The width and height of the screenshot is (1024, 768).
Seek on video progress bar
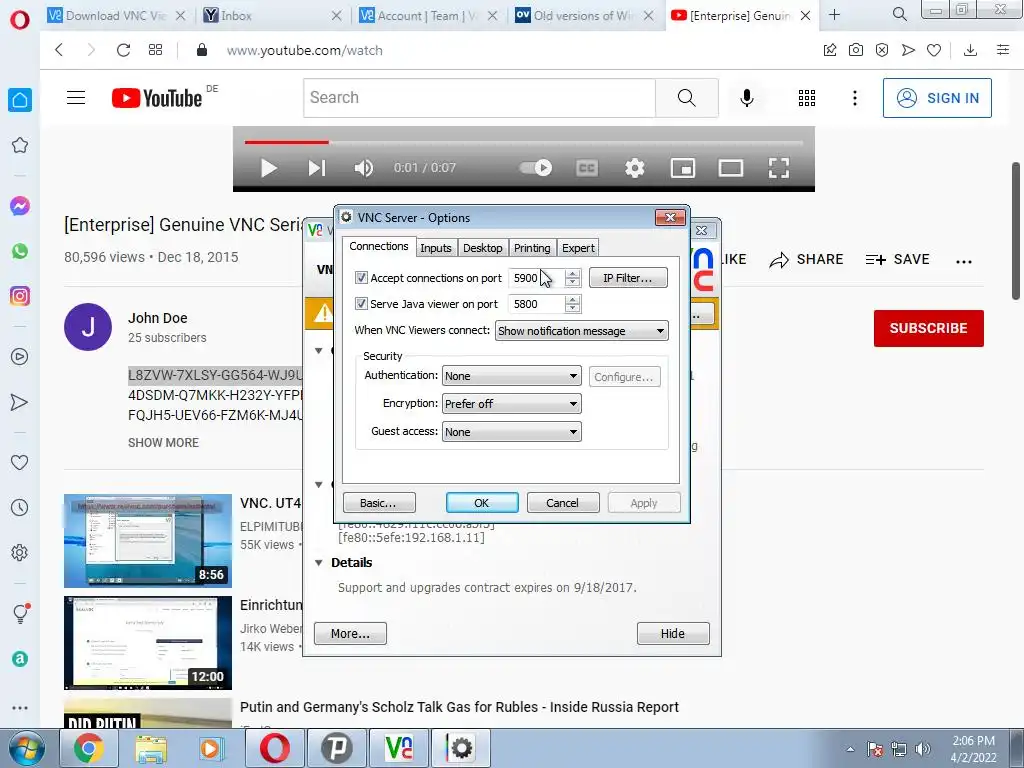pyautogui.click(x=524, y=142)
